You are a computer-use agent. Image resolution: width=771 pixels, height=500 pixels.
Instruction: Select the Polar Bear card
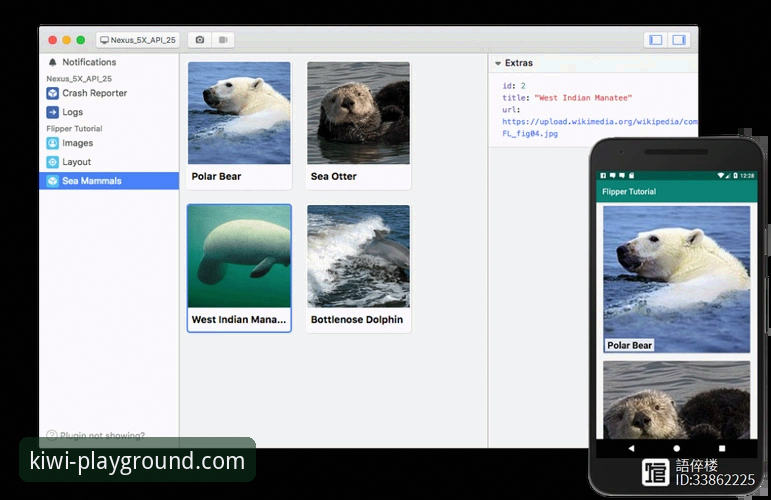pos(239,125)
